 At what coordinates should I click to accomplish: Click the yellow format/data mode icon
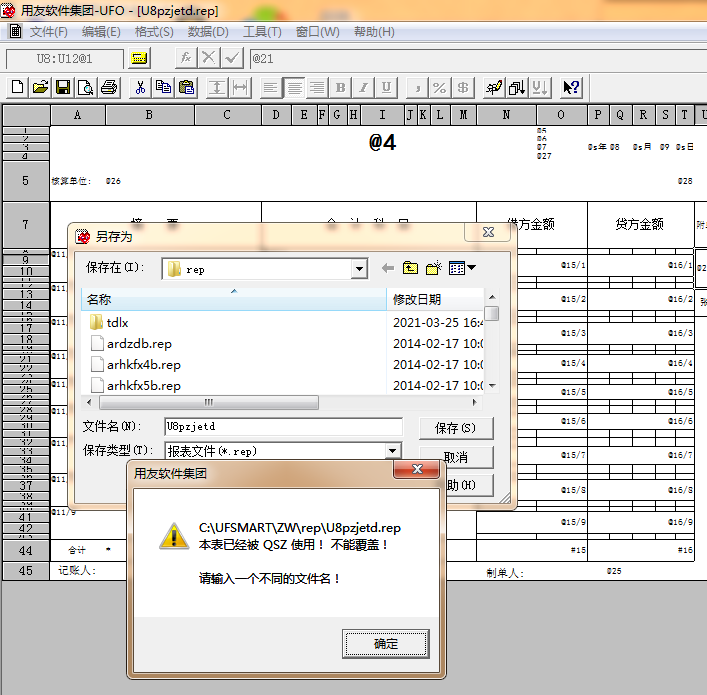139,58
